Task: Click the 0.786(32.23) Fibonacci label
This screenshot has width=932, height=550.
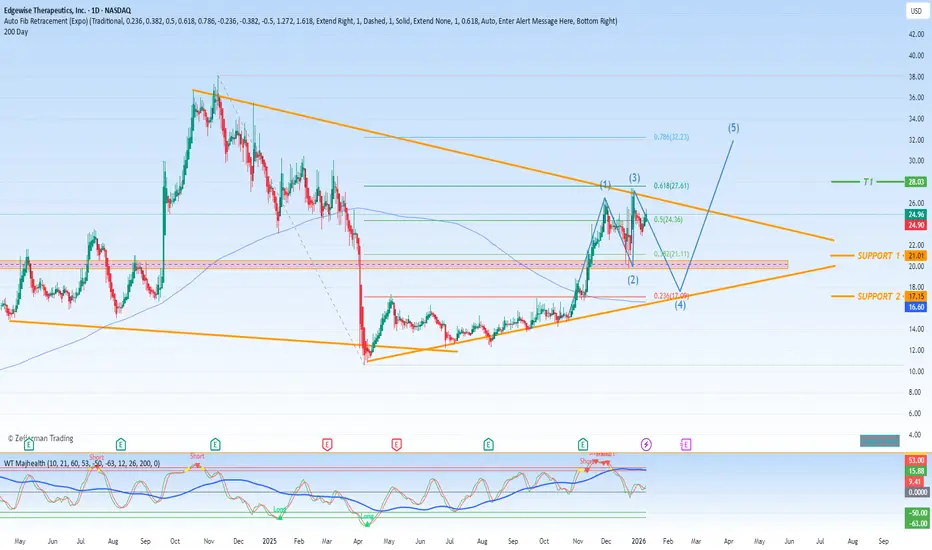Action: [671, 137]
